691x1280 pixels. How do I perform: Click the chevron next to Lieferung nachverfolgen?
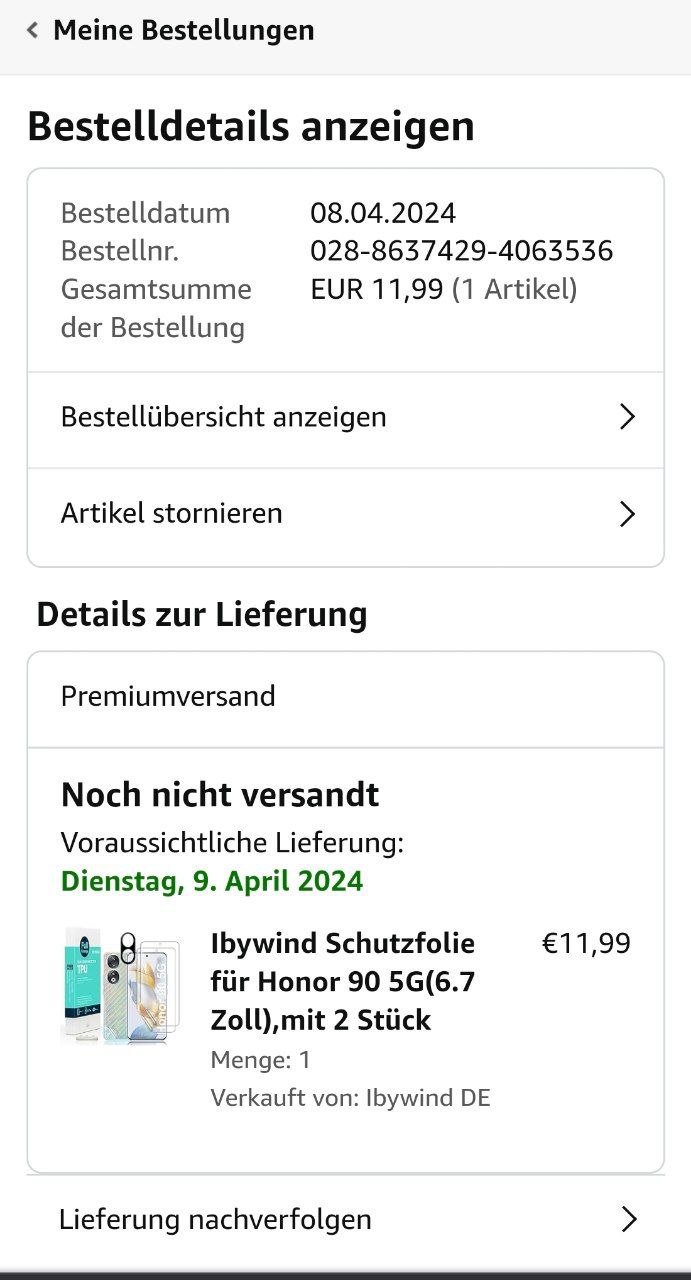(628, 1220)
